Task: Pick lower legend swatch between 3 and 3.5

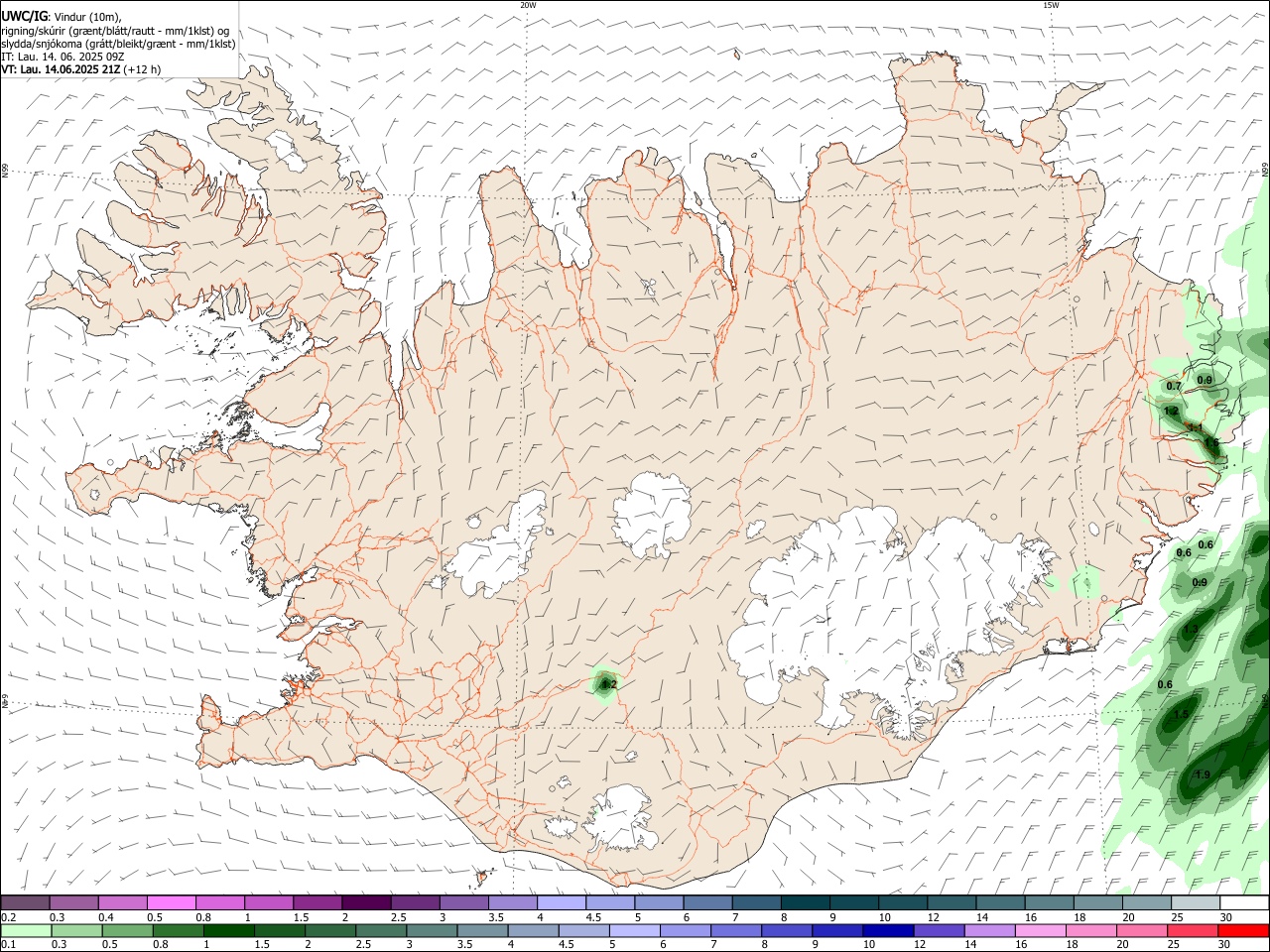Action: 432,930
